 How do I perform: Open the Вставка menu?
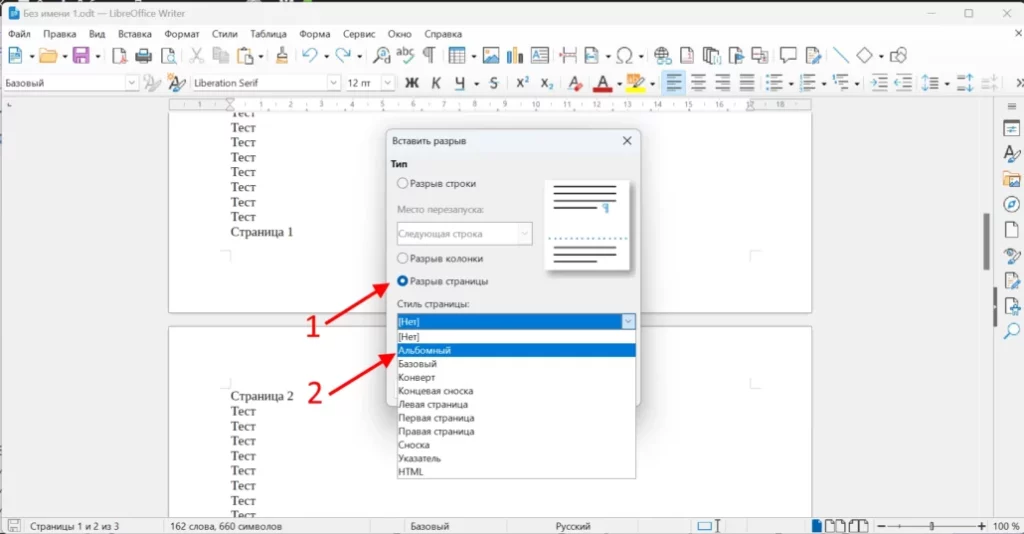tap(135, 34)
